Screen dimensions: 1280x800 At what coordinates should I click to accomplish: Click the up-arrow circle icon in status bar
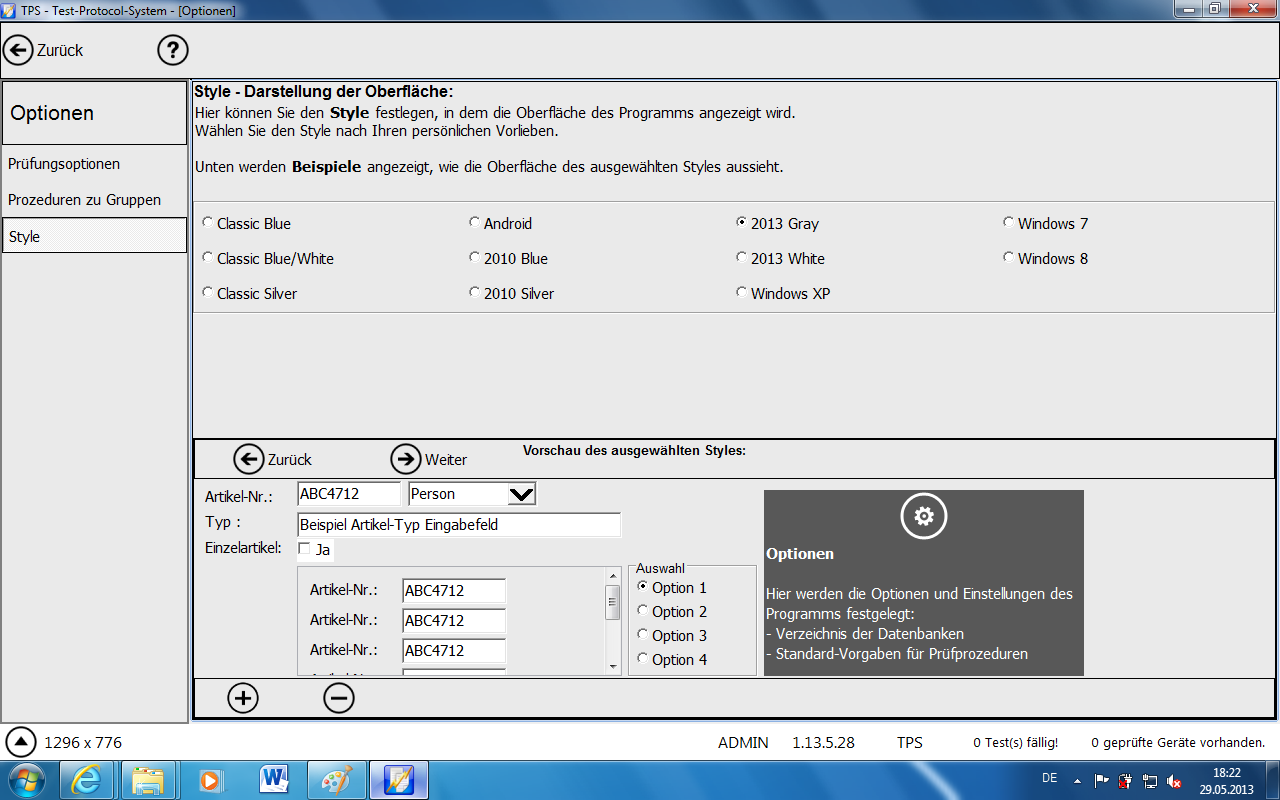point(21,742)
